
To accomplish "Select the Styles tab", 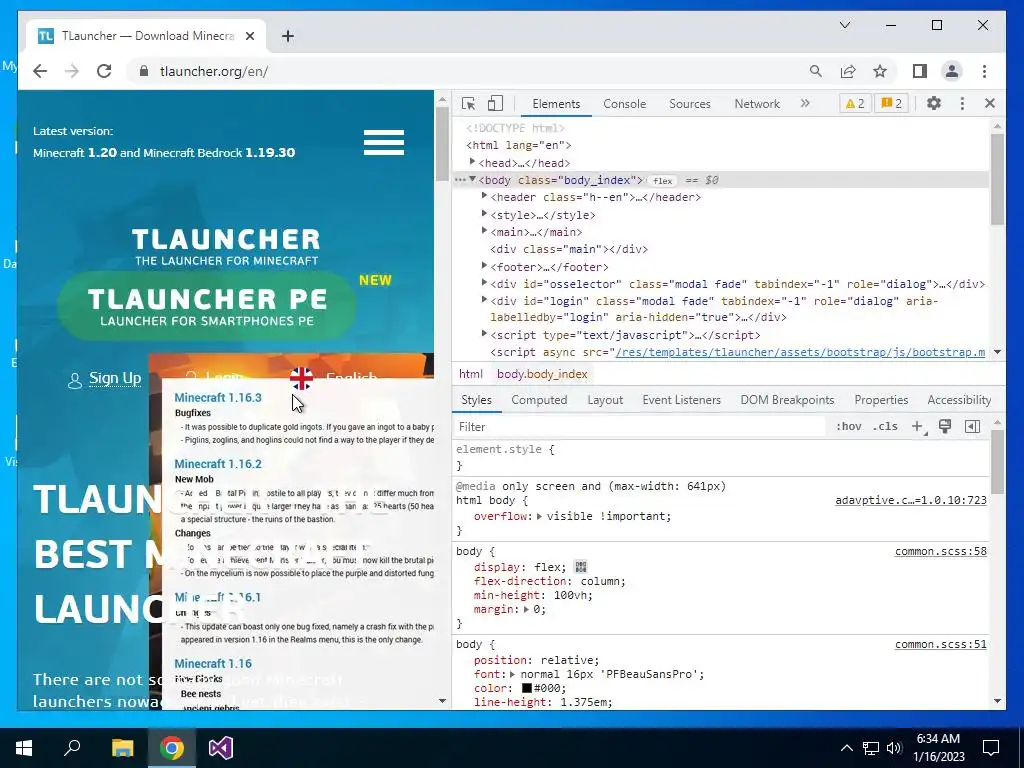I will (476, 400).
